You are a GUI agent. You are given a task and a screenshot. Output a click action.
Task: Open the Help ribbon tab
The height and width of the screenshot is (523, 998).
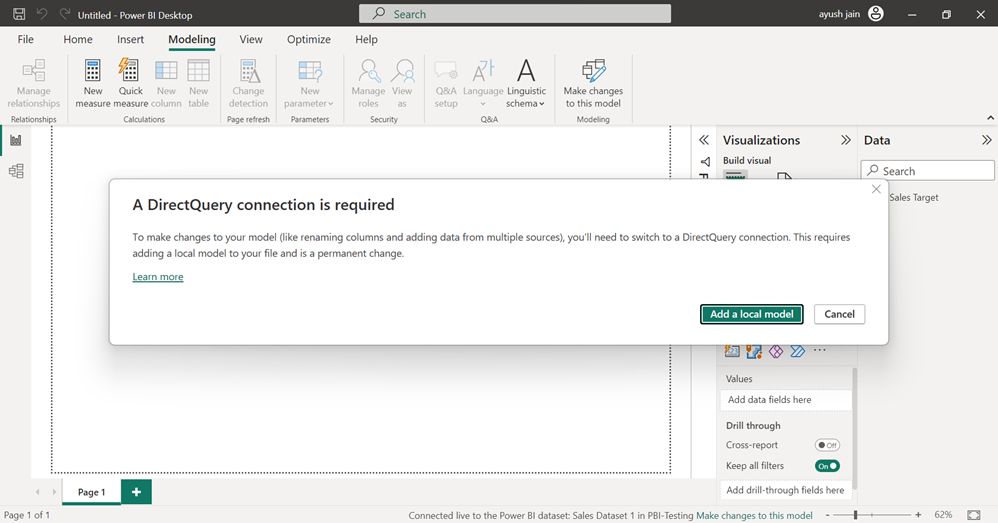click(366, 39)
